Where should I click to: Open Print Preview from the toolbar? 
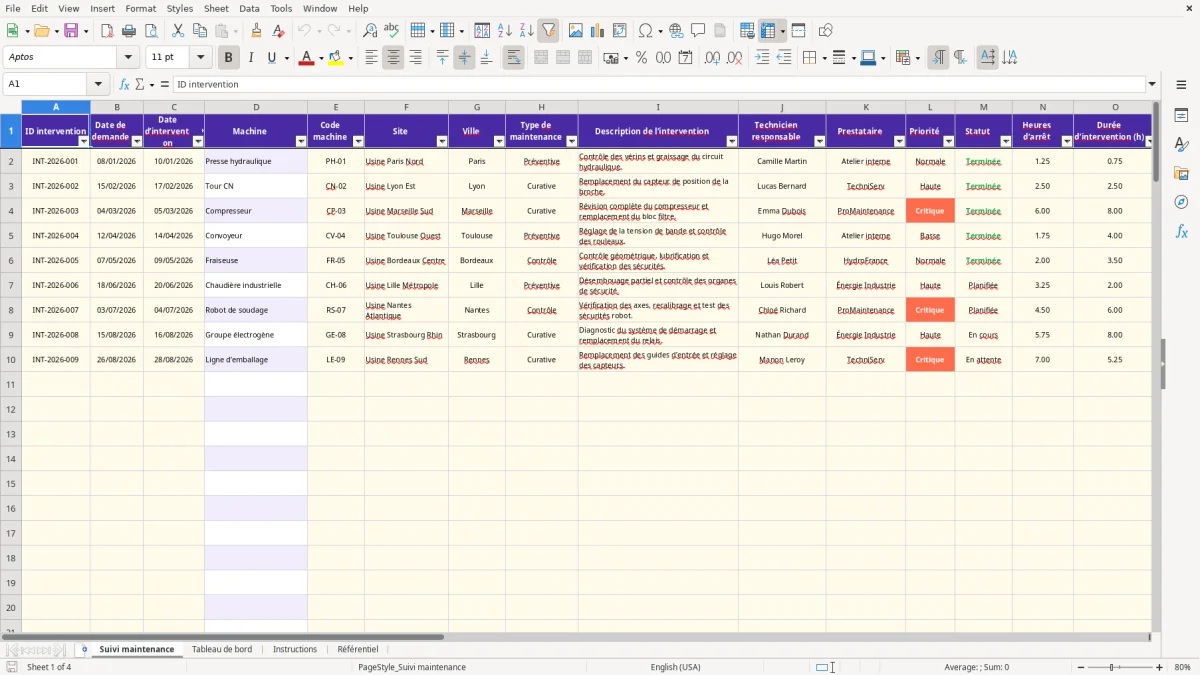click(150, 31)
